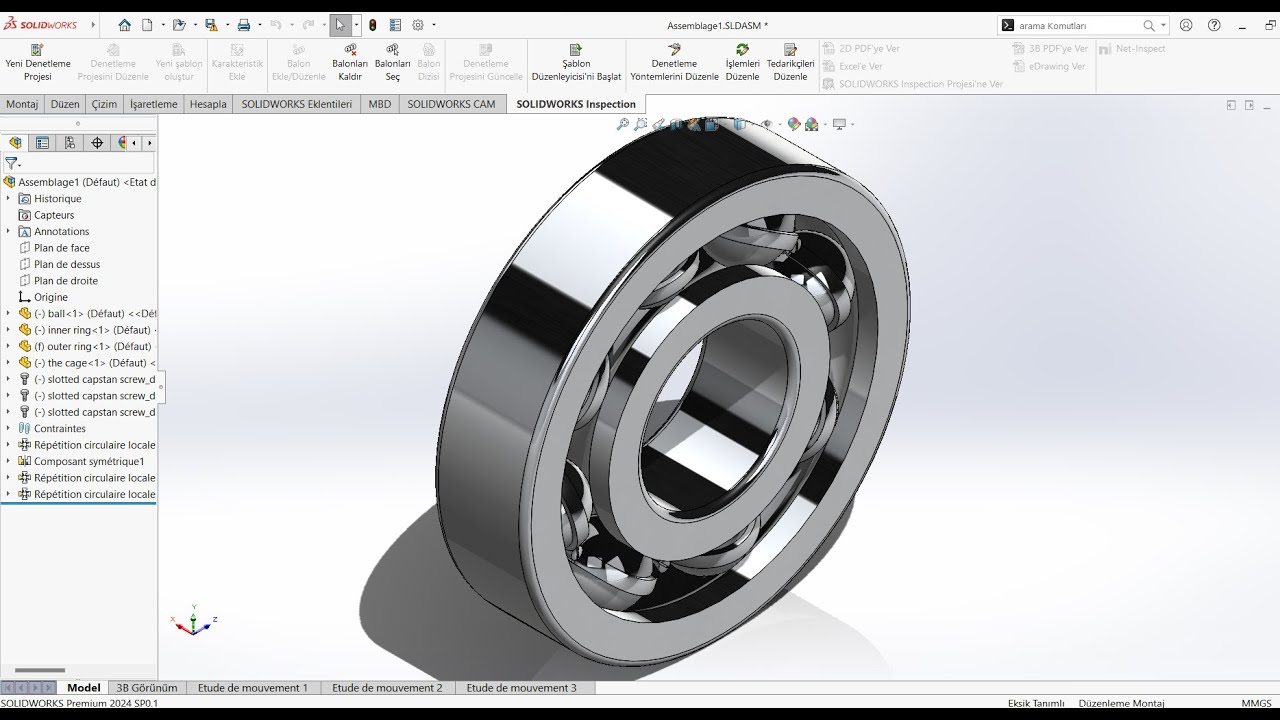Expand SOLIDWORKS logo menu arrow
This screenshot has width=1280, height=720.
[93, 25]
